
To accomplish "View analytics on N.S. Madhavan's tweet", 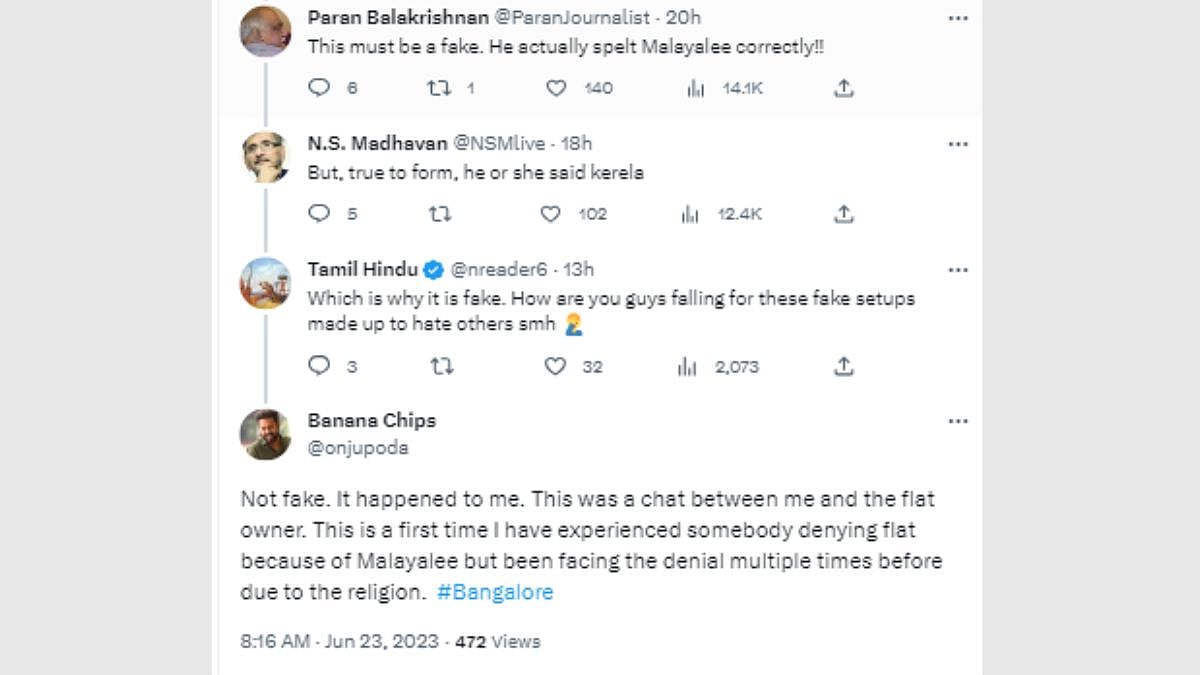I will pos(689,214).
